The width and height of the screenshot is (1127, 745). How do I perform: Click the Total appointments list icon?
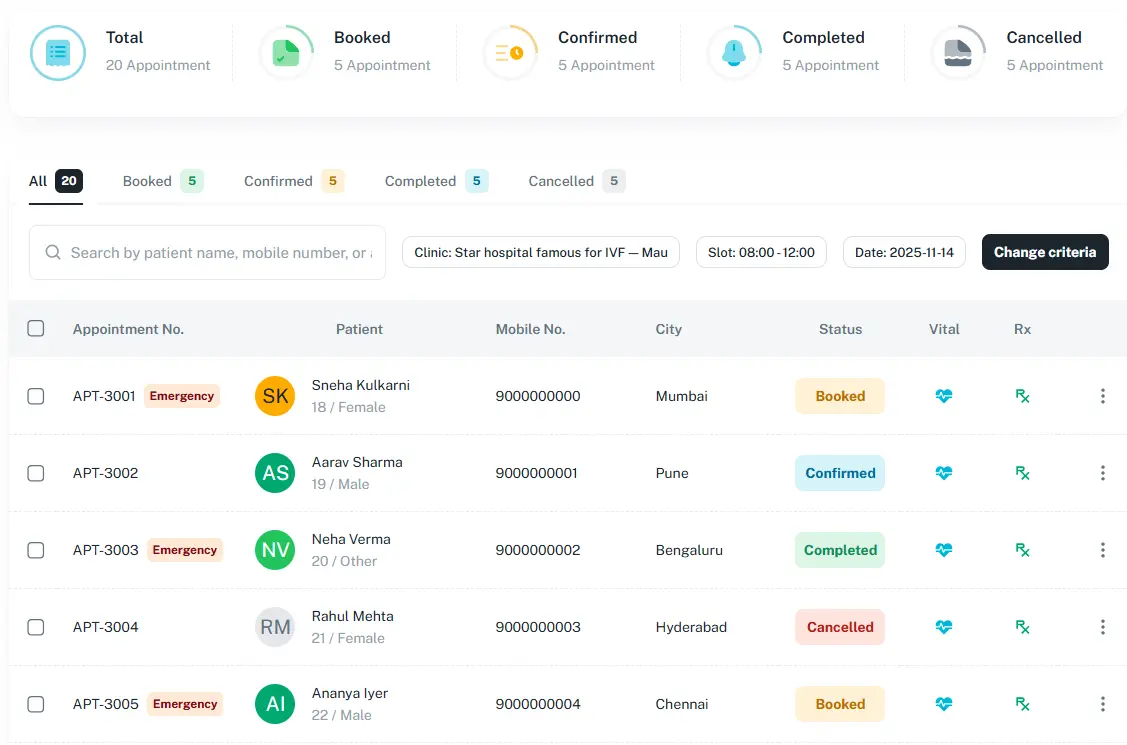coord(58,53)
